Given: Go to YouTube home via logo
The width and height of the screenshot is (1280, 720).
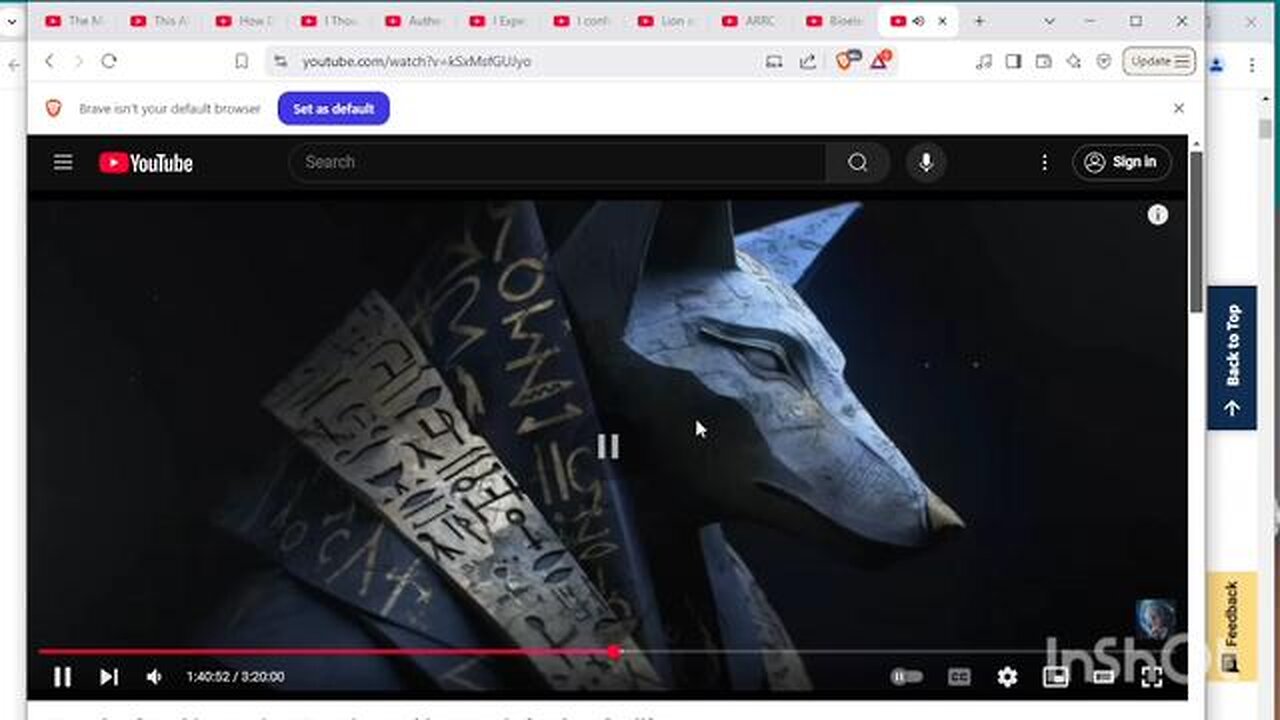Looking at the screenshot, I should coord(146,163).
